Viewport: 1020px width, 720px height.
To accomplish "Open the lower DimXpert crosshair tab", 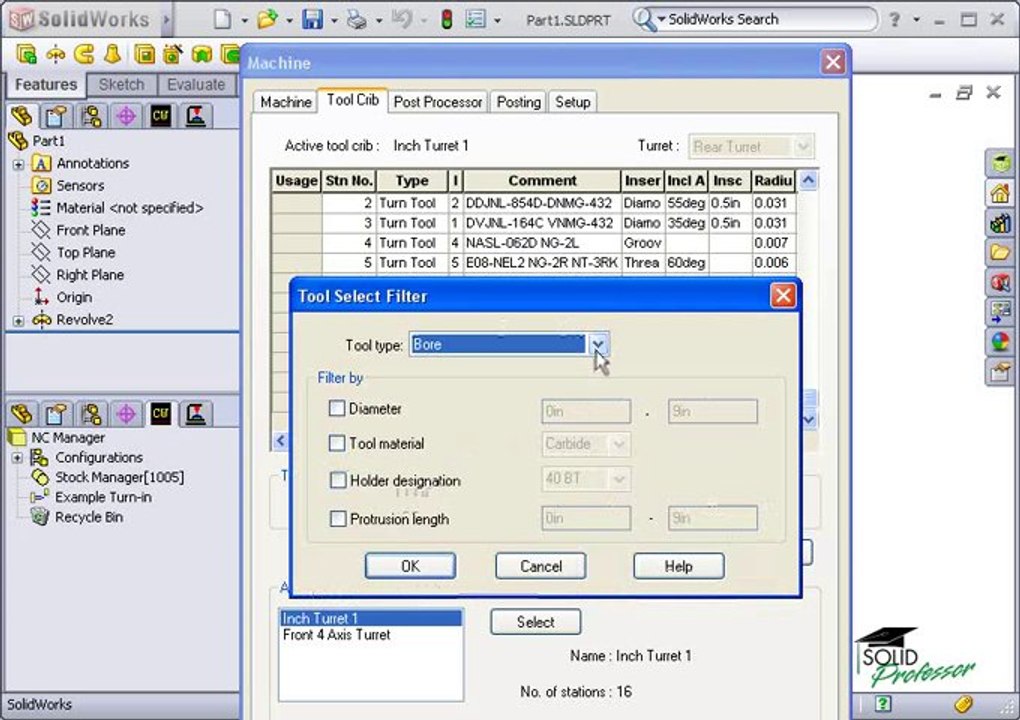I will (126, 413).
